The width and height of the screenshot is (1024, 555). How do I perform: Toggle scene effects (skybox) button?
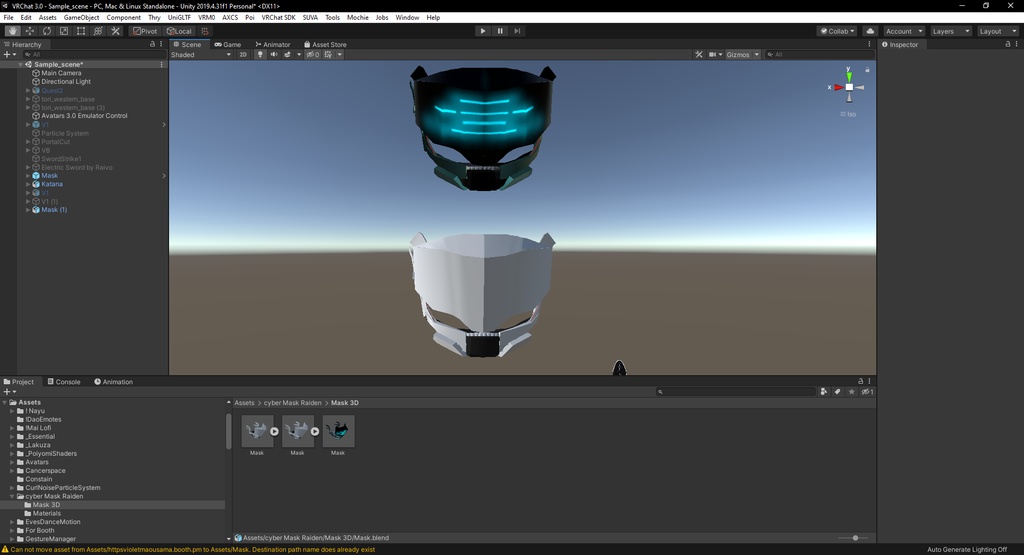pos(287,55)
